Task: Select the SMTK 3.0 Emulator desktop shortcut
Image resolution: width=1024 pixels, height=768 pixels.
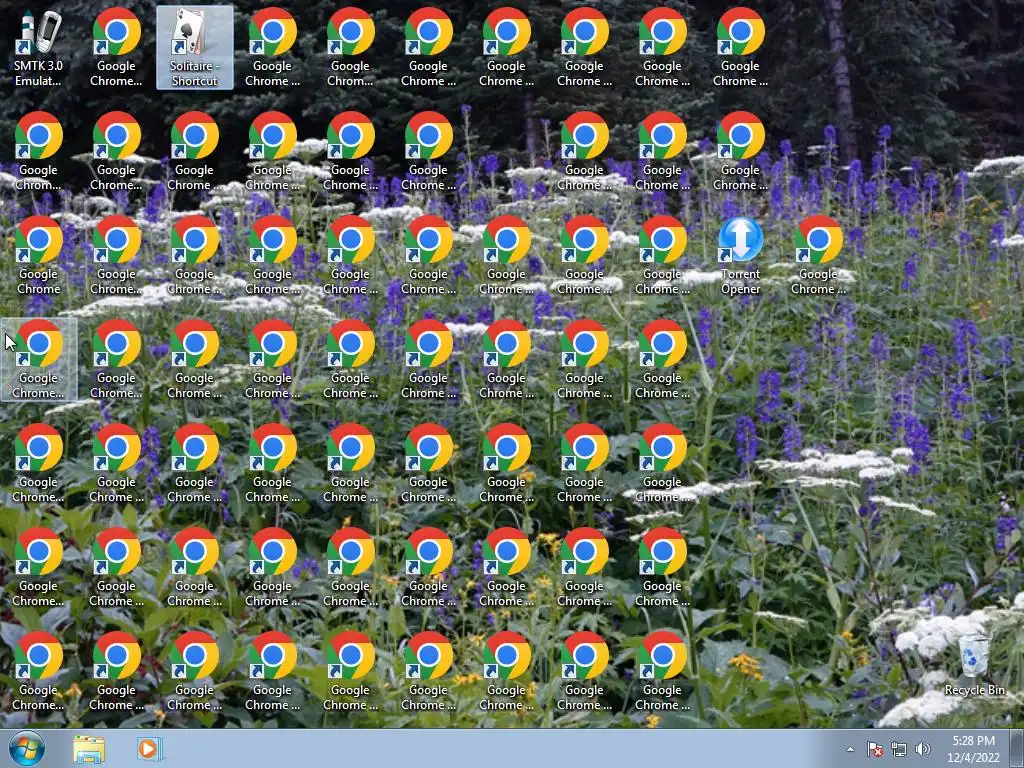Action: pyautogui.click(x=38, y=48)
